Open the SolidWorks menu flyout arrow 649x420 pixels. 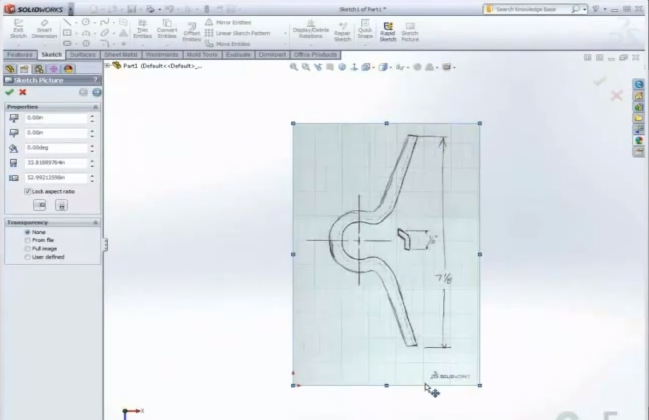(x=71, y=9)
